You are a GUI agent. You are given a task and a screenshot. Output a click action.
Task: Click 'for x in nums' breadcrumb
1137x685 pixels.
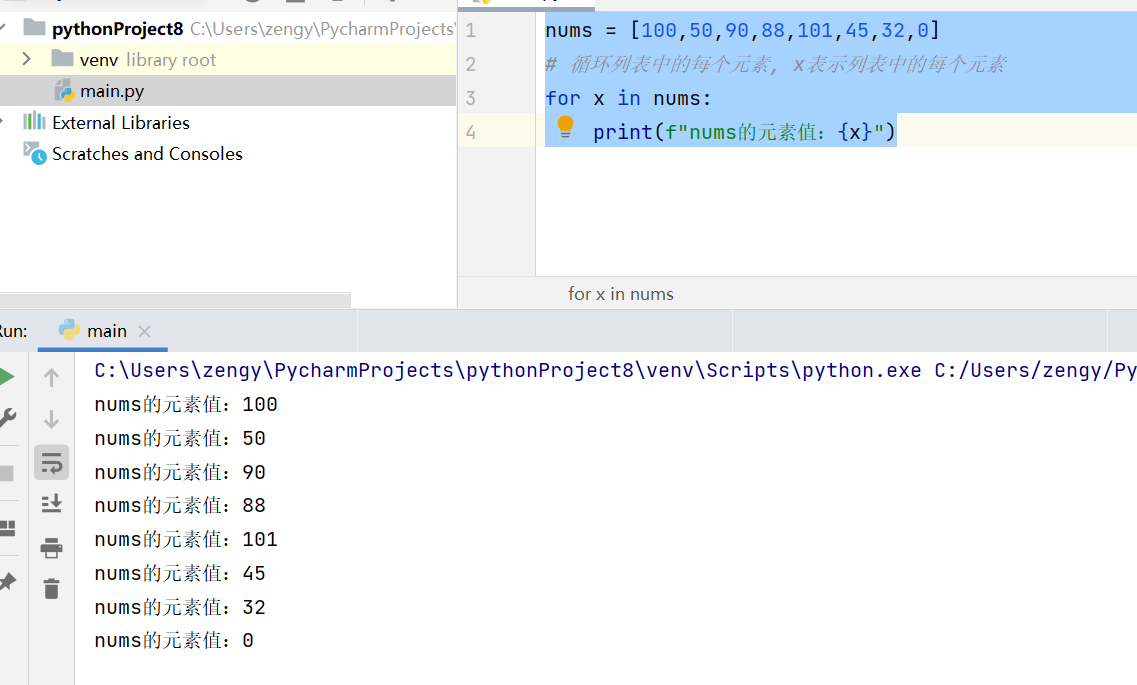click(621, 294)
